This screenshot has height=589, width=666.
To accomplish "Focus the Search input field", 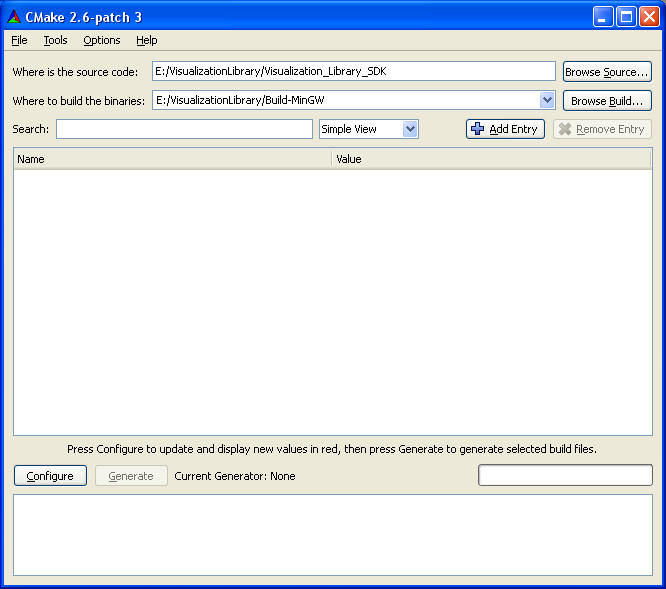I will (184, 129).
